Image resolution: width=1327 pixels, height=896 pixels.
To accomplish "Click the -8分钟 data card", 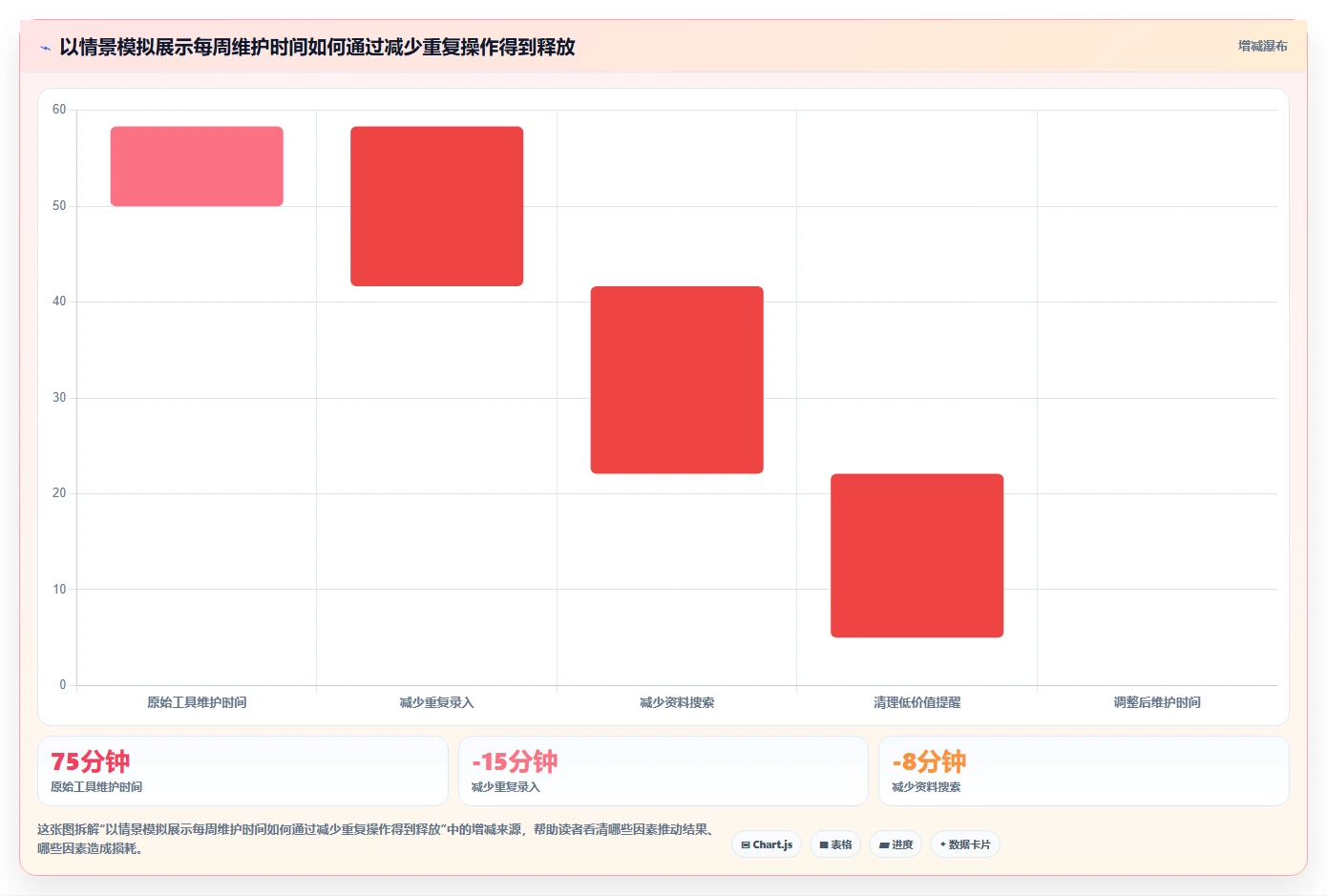I will [1084, 771].
